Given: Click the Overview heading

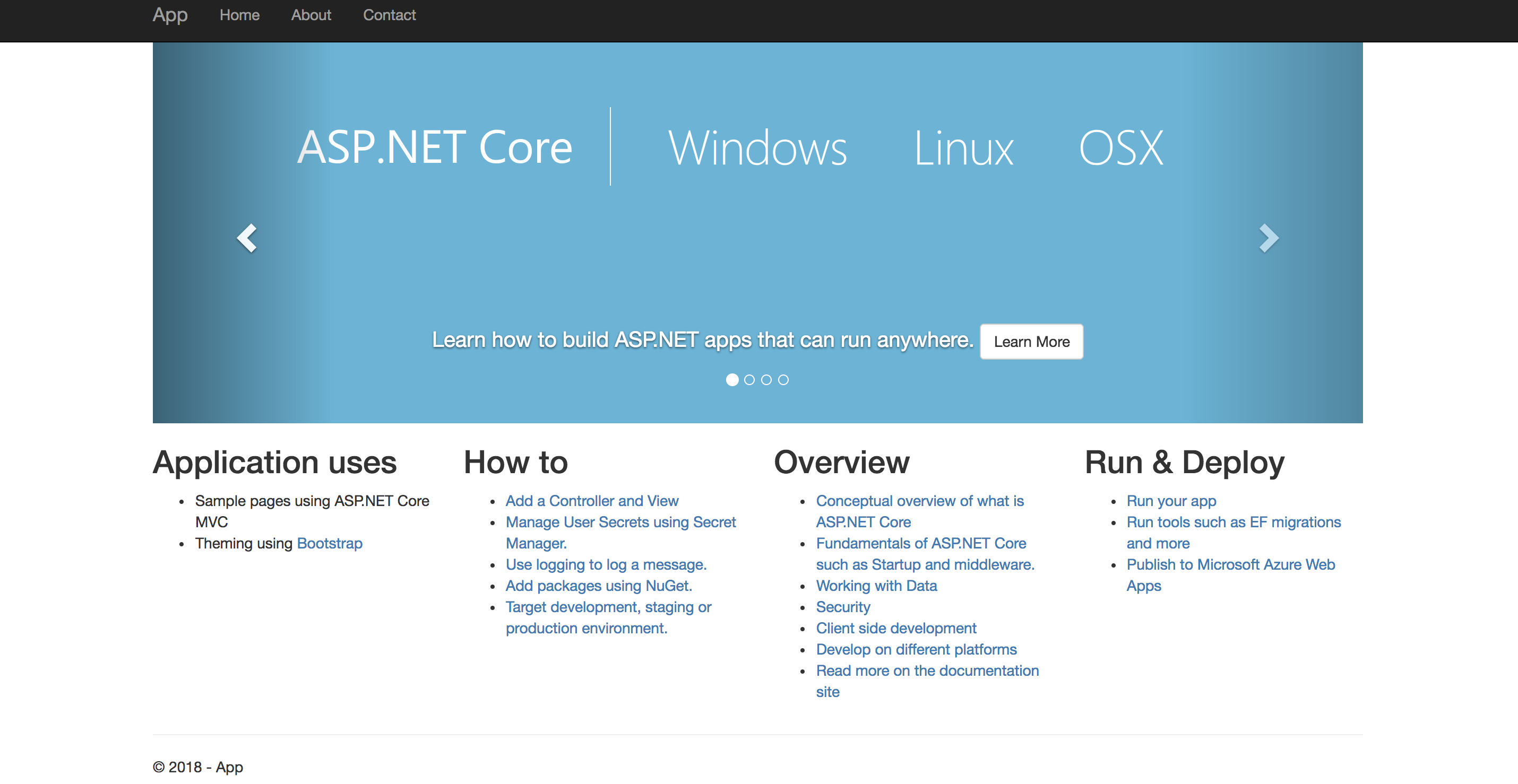Looking at the screenshot, I should tap(841, 463).
